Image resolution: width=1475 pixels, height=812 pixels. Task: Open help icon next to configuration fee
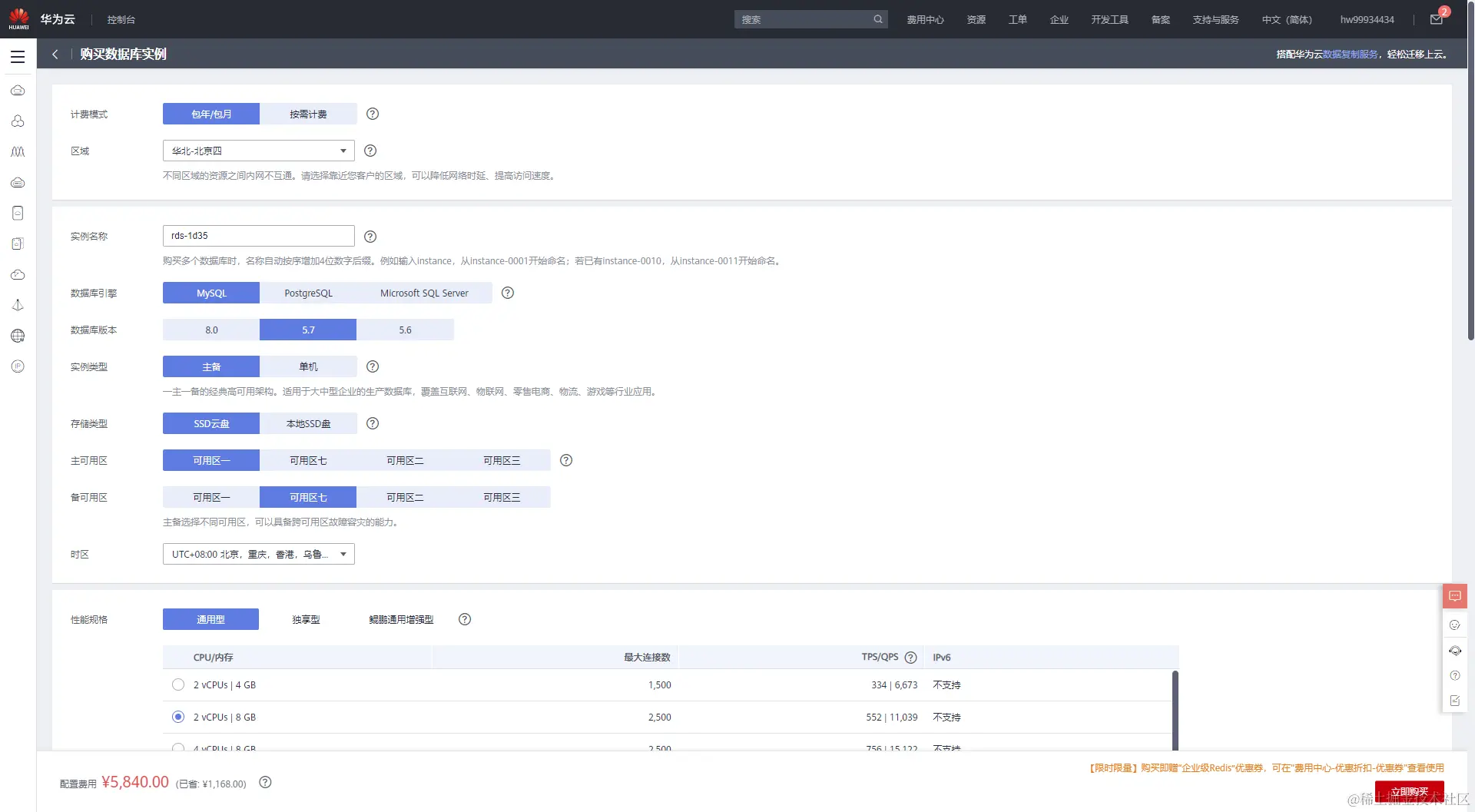coord(265,782)
